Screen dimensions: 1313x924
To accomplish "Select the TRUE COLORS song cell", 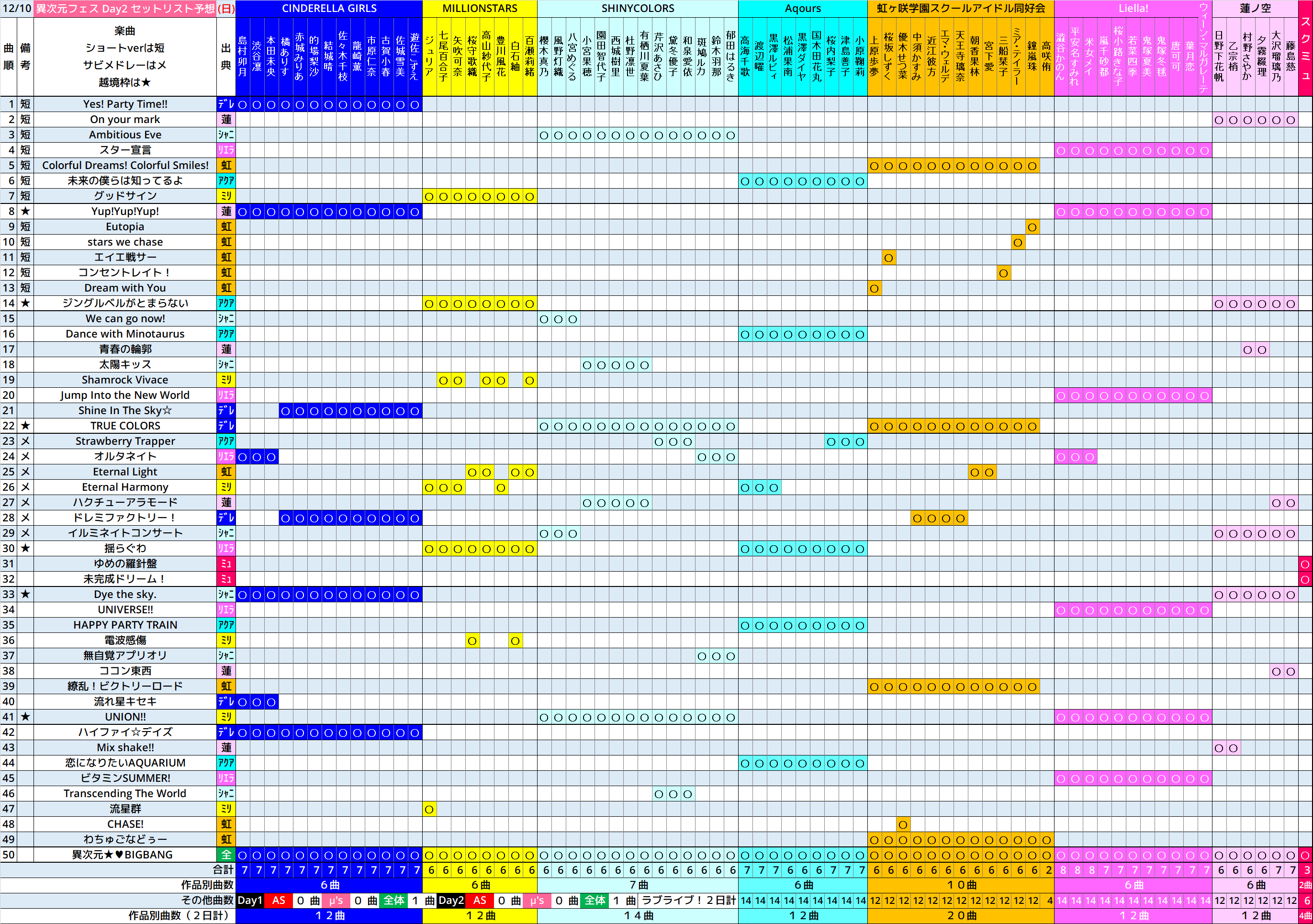I will click(x=125, y=426).
